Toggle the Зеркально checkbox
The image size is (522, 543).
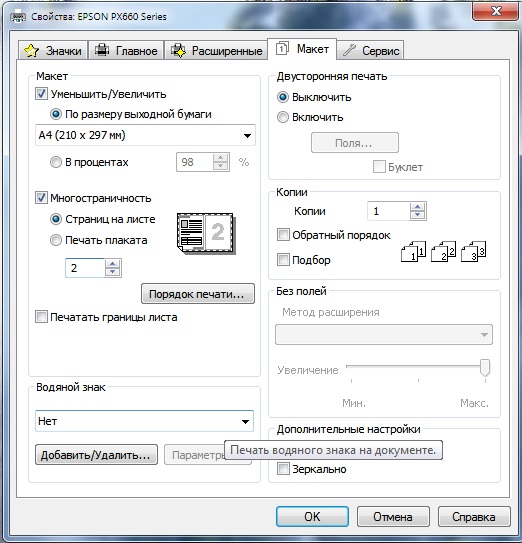click(x=283, y=469)
